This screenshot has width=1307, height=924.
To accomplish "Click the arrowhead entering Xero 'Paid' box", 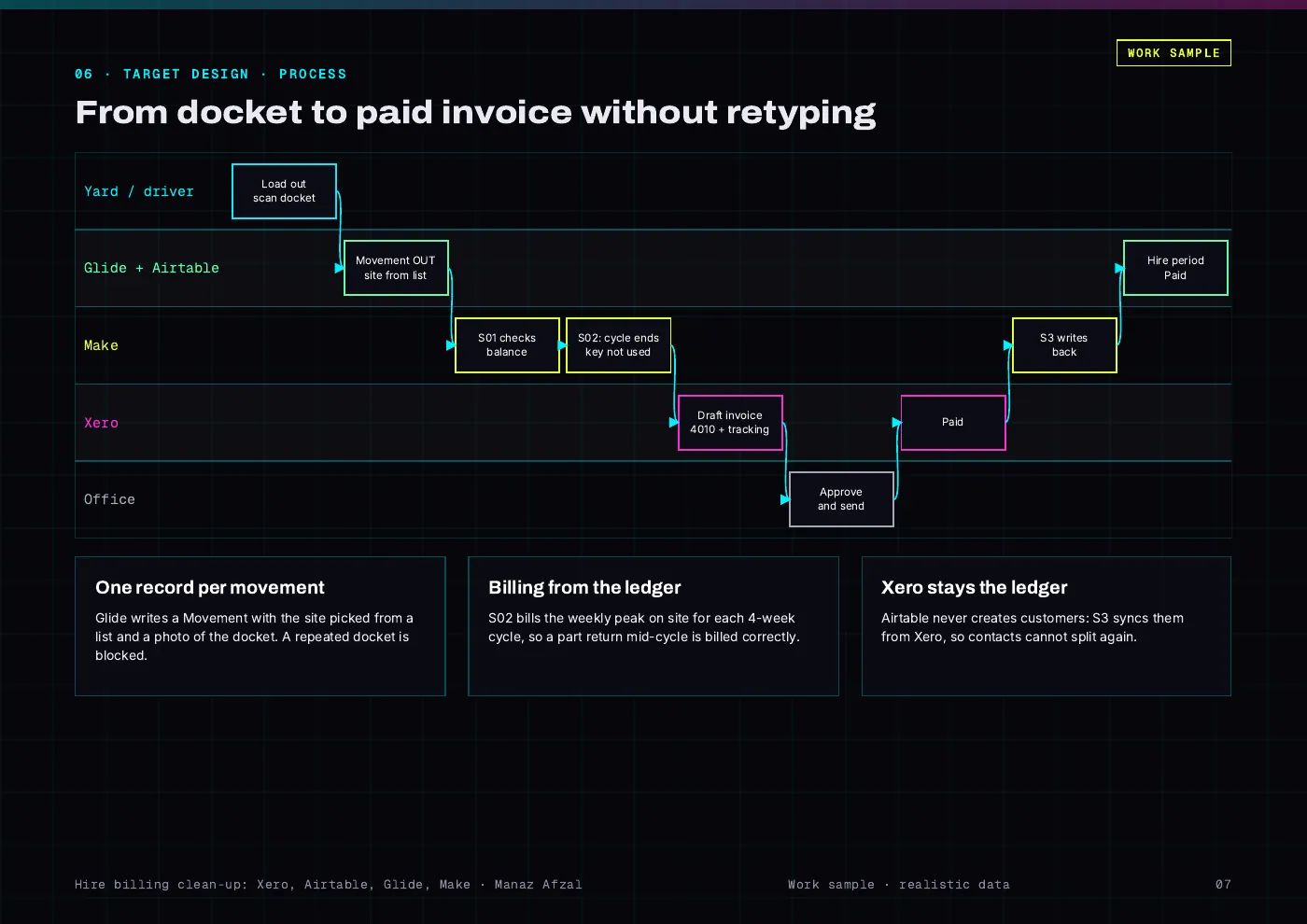I will (x=896, y=423).
